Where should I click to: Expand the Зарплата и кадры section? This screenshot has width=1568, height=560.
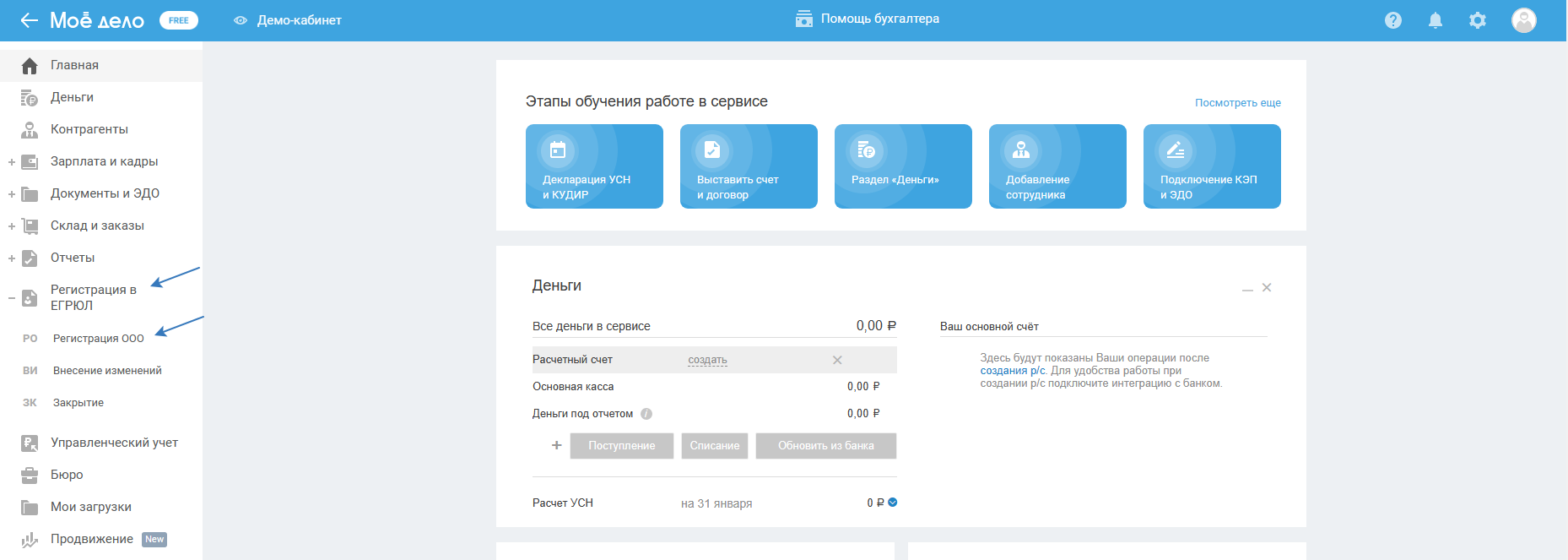[x=12, y=162]
